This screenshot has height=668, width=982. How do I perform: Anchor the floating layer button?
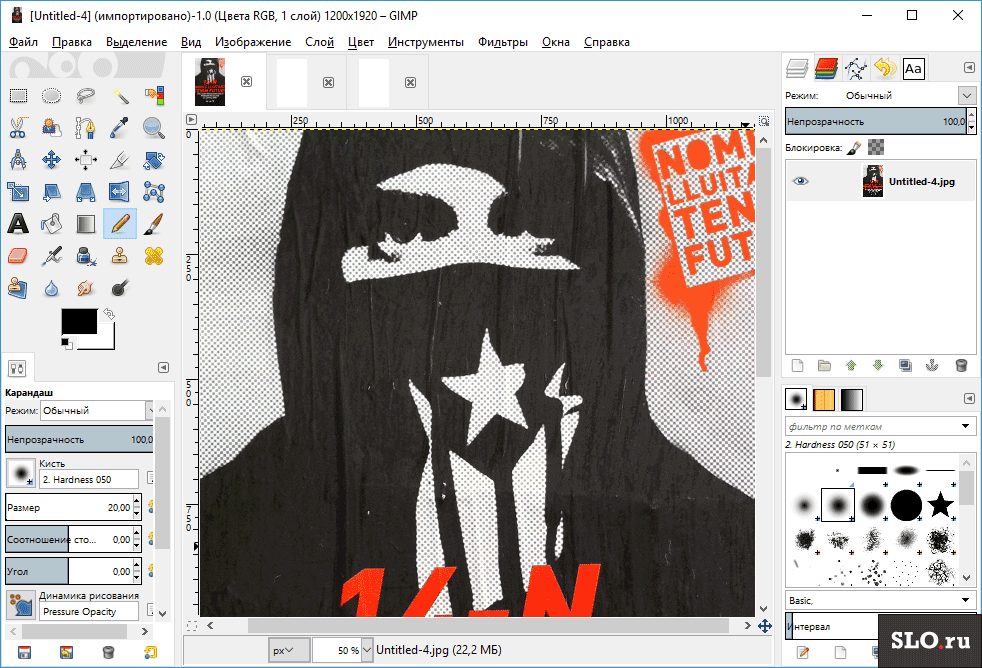tap(933, 366)
